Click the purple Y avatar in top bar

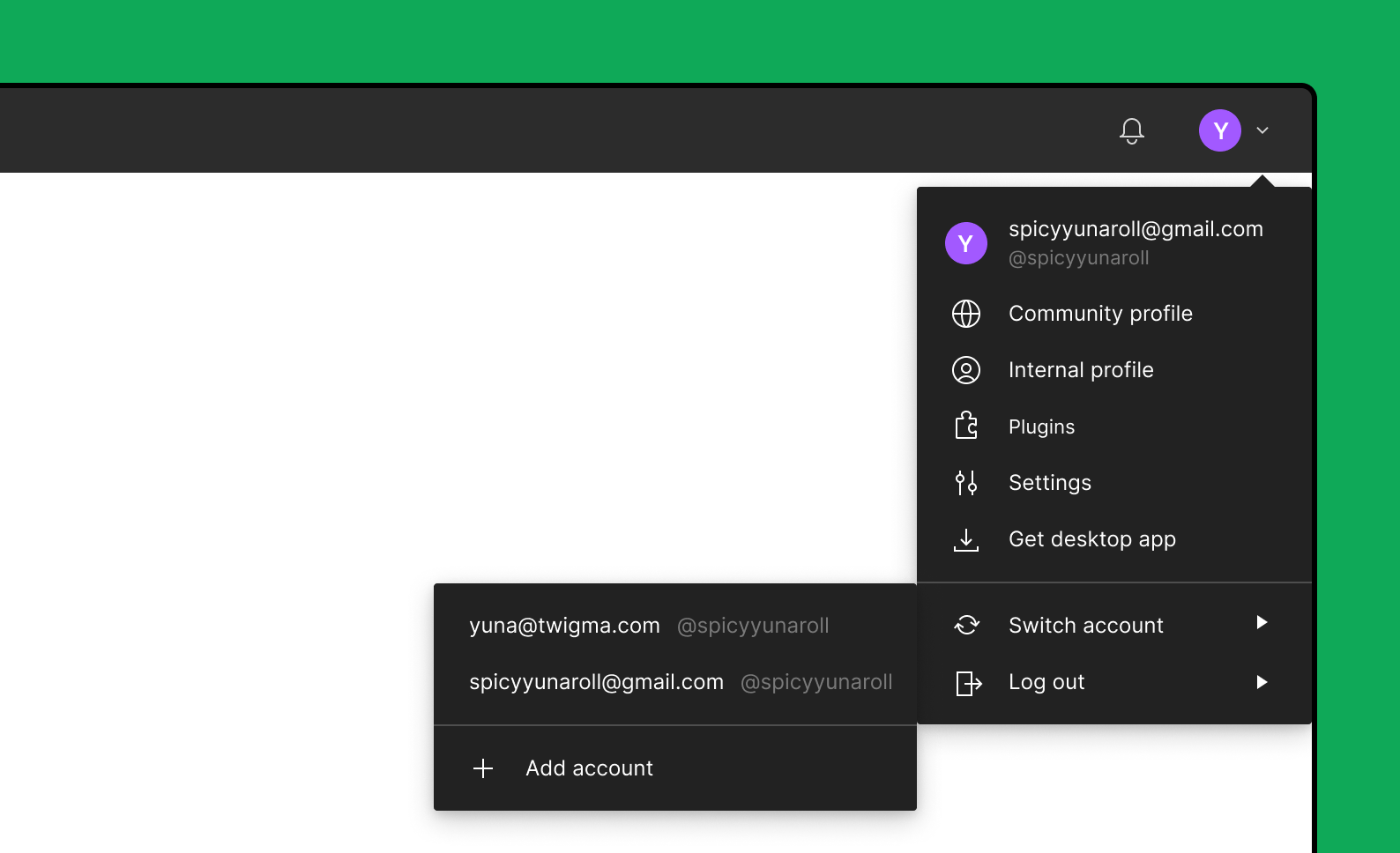(x=1220, y=130)
